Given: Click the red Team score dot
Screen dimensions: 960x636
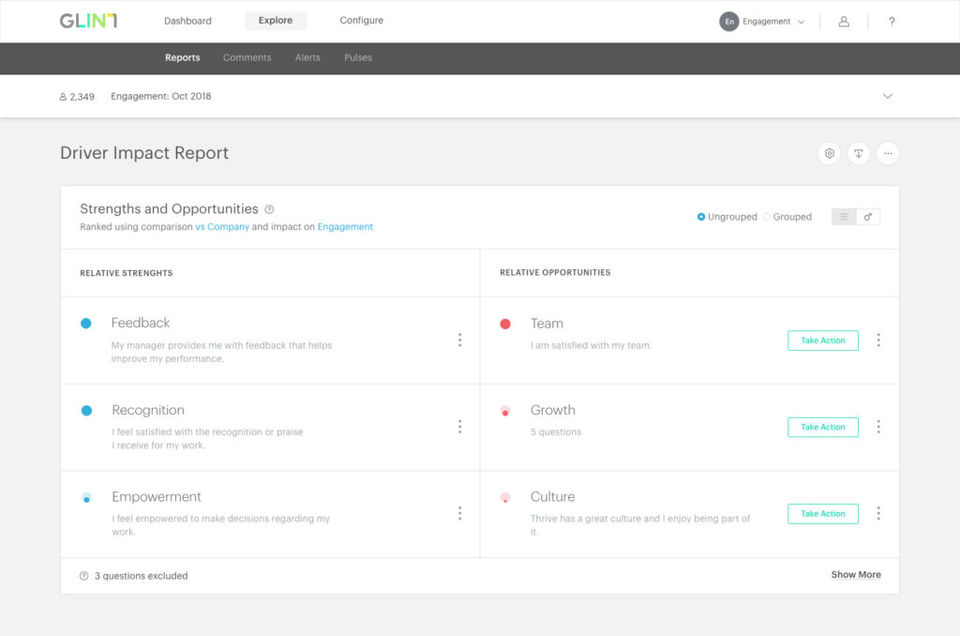Looking at the screenshot, I should coord(505,324).
